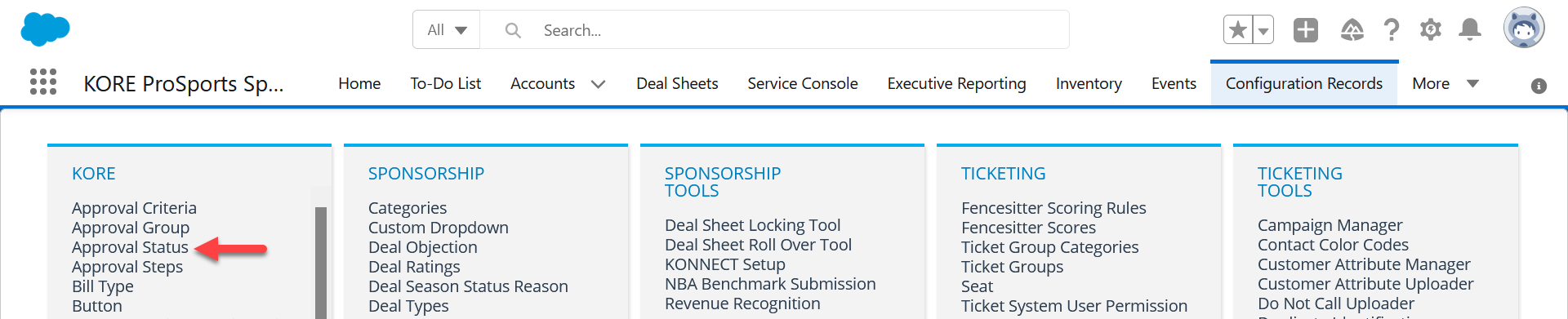1568x319 pixels.
Task: Open the global actions plus icon
Action: [x=1306, y=30]
